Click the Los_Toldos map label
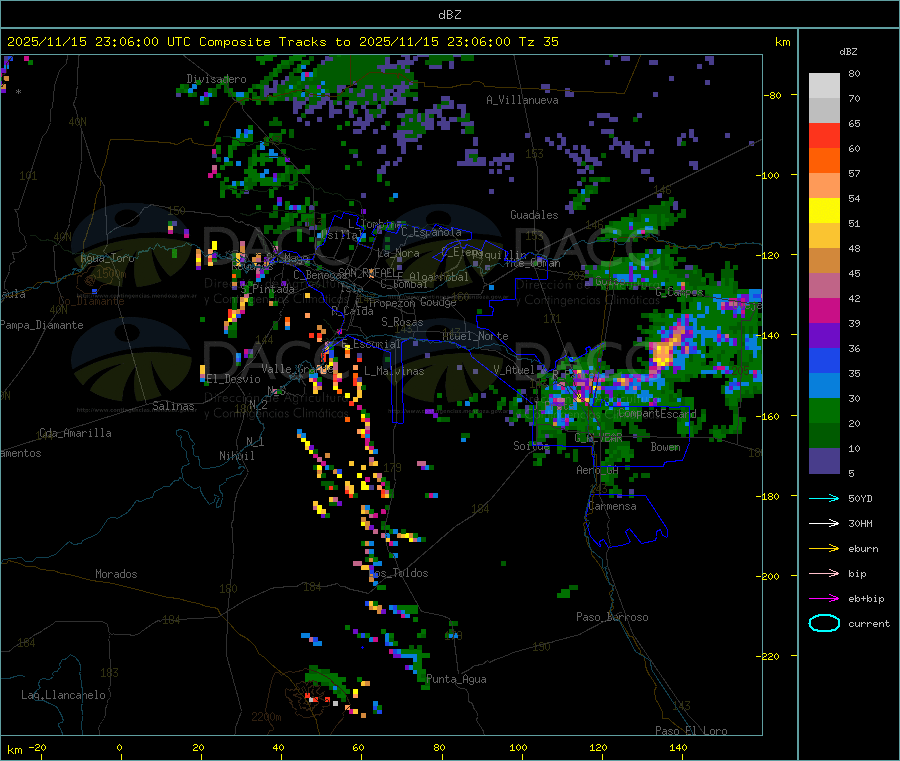 [399, 573]
